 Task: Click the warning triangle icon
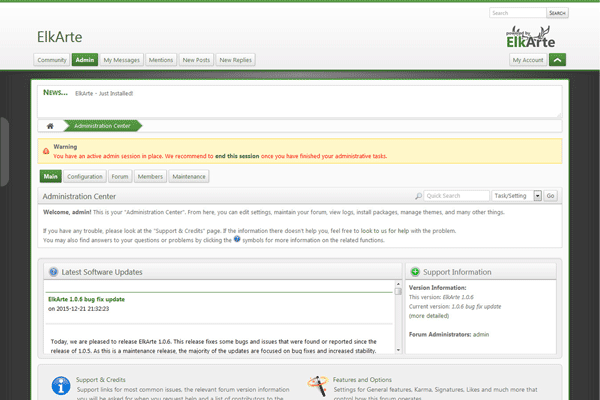(46, 151)
